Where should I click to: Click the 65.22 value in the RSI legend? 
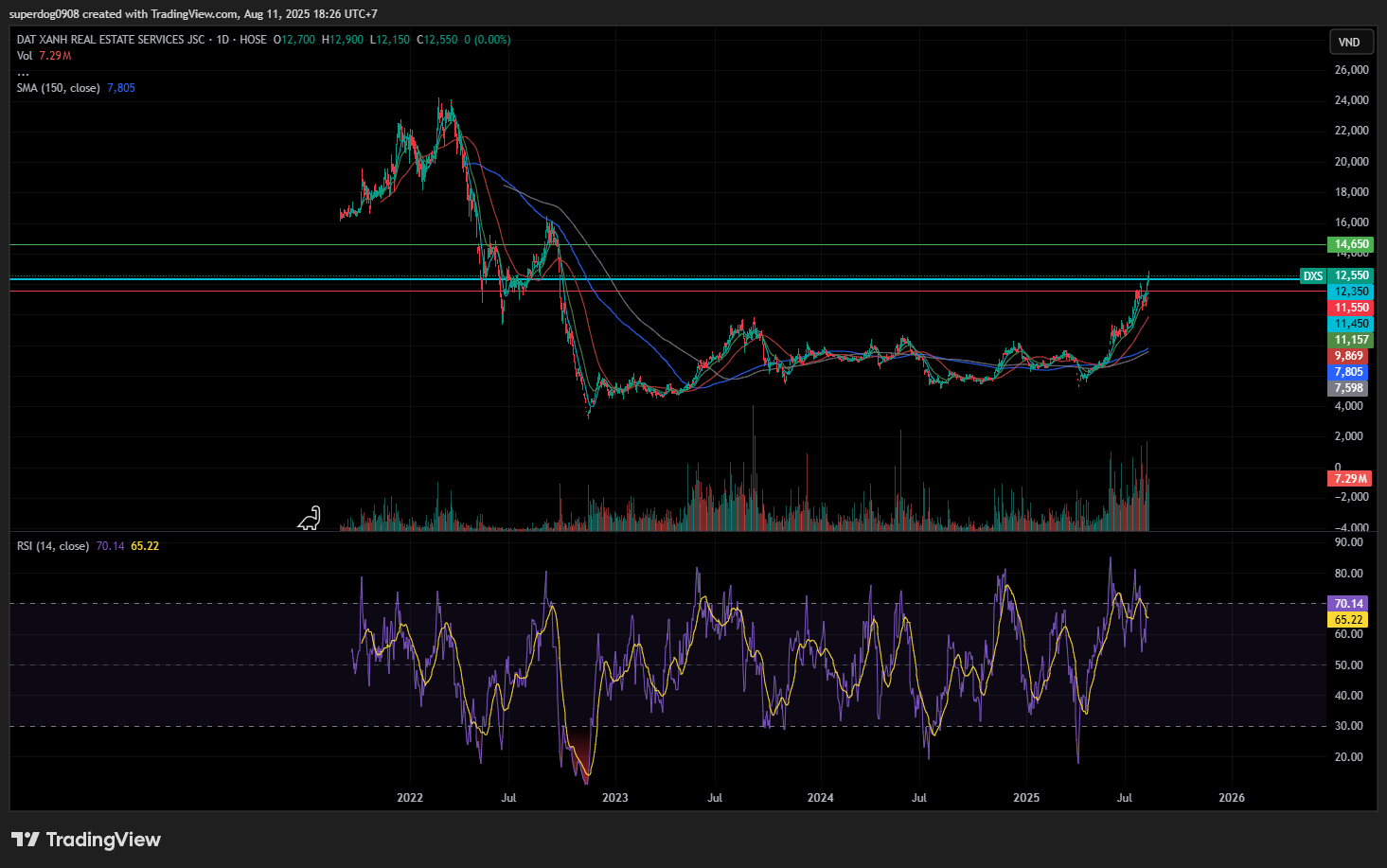pyautogui.click(x=145, y=546)
